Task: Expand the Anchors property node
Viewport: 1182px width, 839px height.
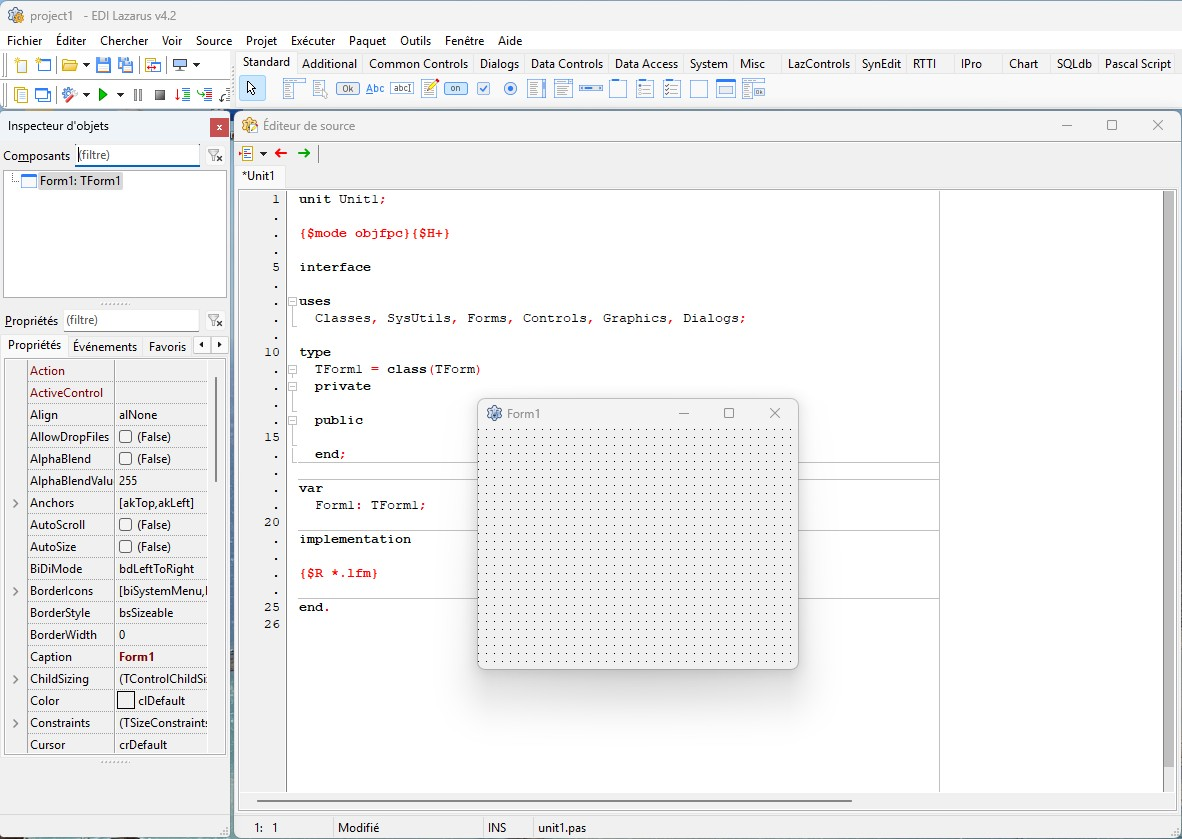Action: click(15, 503)
